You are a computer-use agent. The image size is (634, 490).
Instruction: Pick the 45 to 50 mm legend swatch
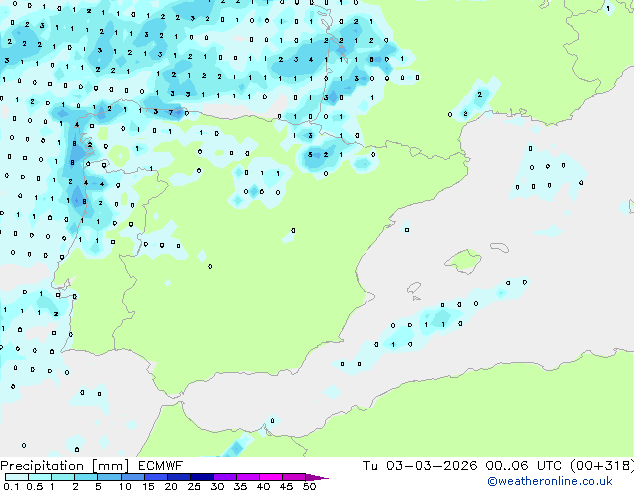[294, 477]
